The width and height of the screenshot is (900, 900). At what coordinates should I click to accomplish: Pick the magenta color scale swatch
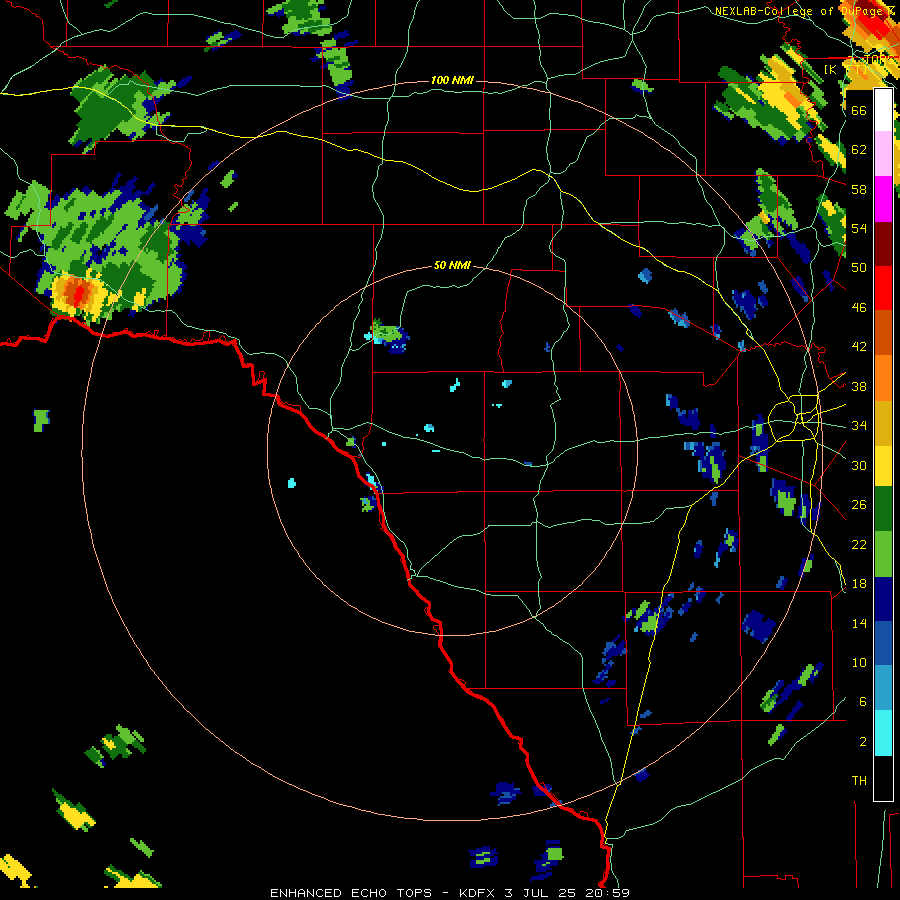(x=883, y=199)
